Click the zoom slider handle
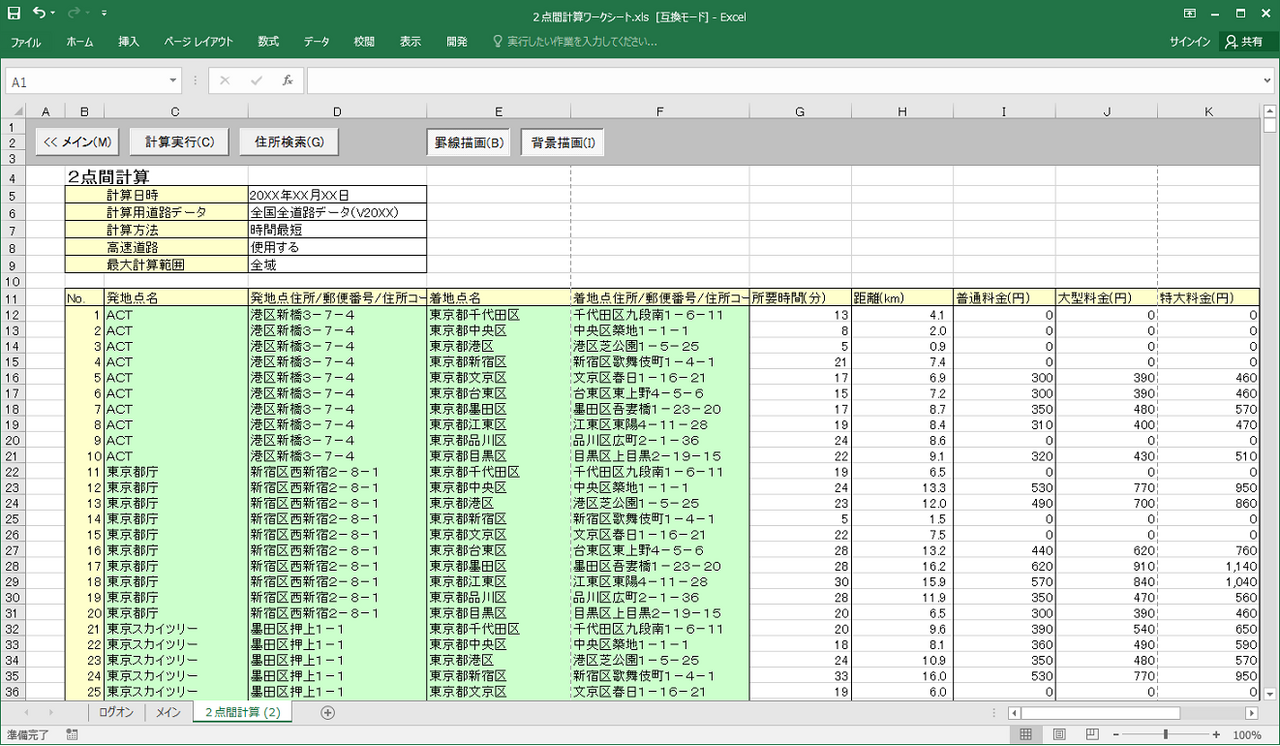This screenshot has height=746, width=1280. [1166, 735]
